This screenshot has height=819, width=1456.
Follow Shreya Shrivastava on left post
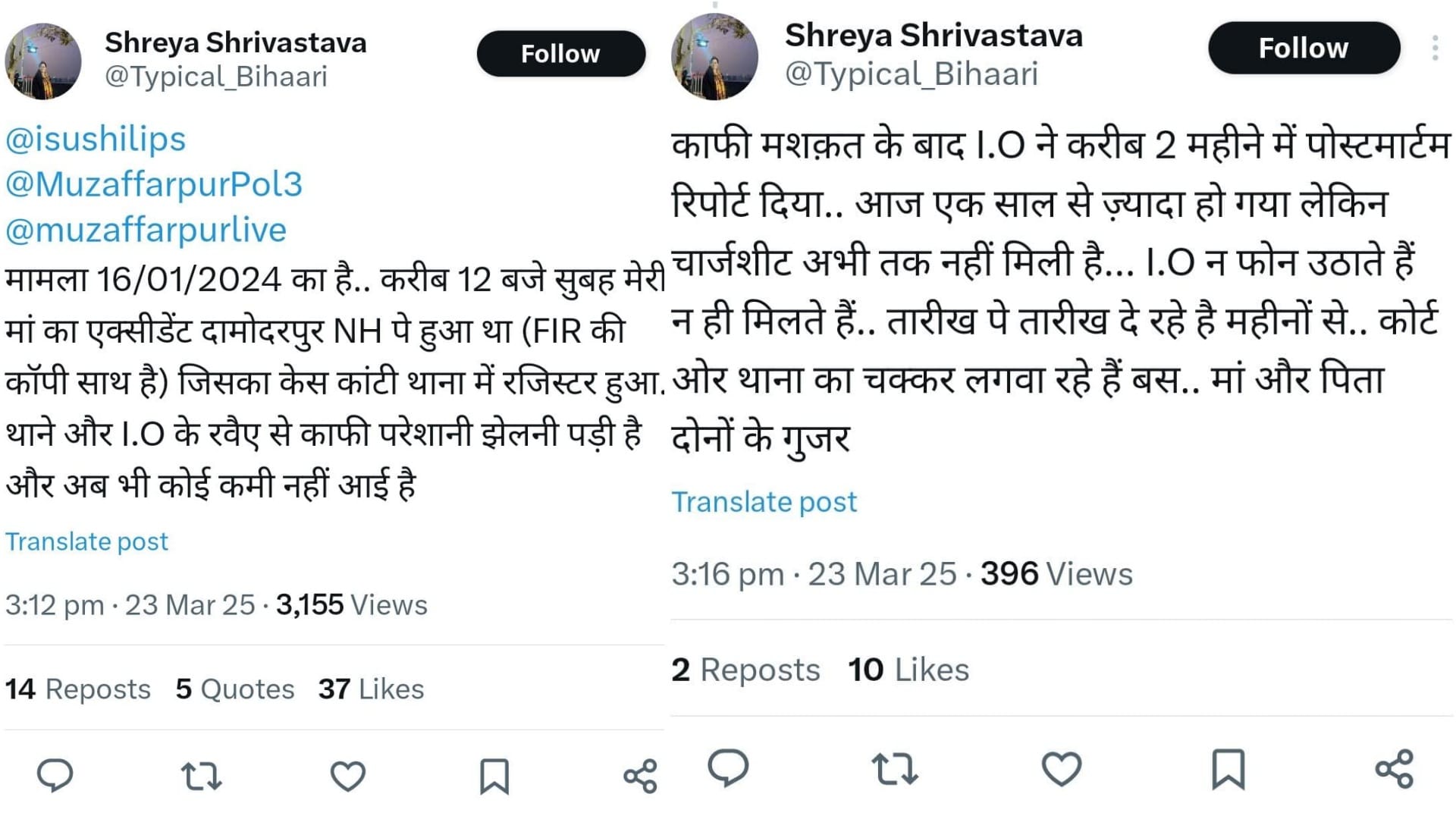click(561, 54)
